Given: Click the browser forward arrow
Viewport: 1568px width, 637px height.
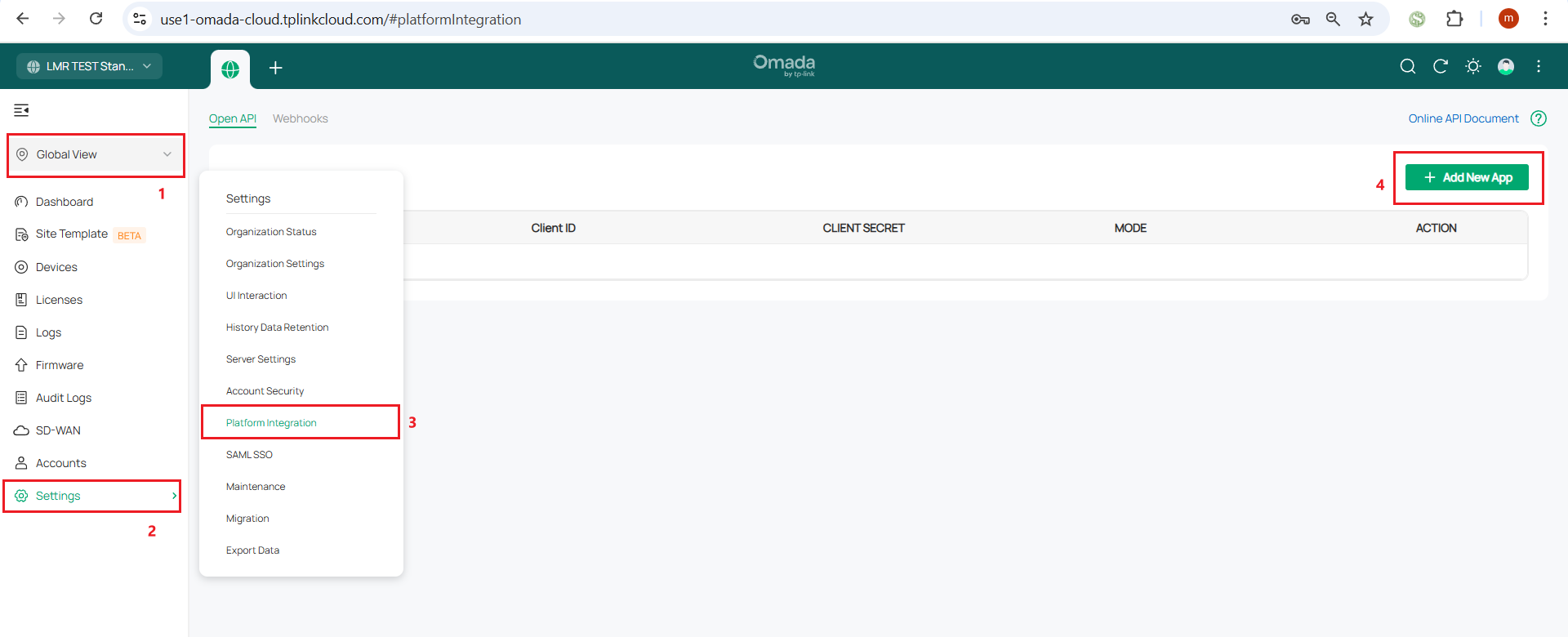Looking at the screenshot, I should coord(59,19).
